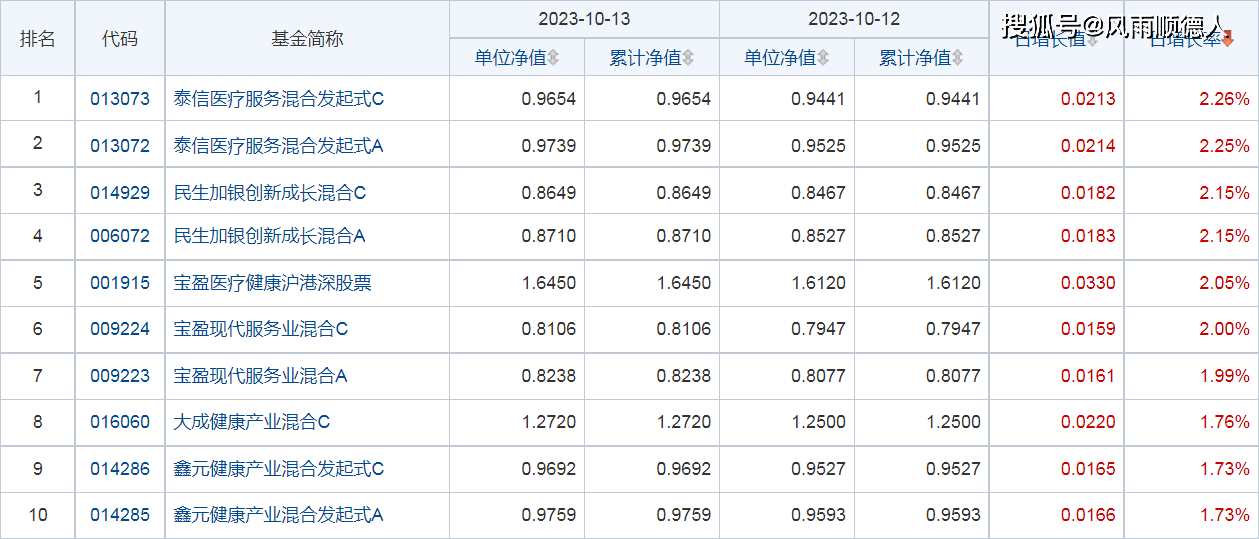Sort by 2023-10-12 累计净值 arrow icon
Screen dimensions: 1259x539
[x=958, y=59]
